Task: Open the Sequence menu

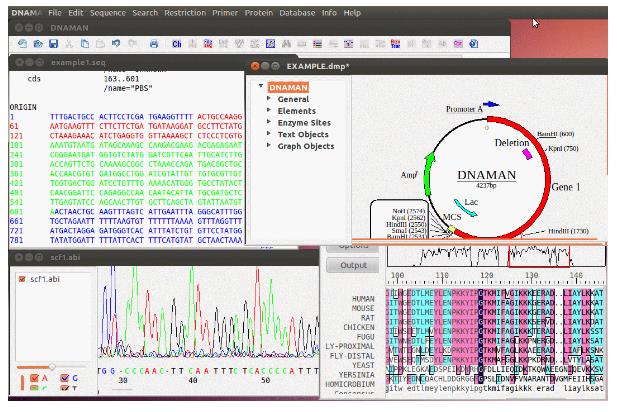Action: (x=107, y=13)
